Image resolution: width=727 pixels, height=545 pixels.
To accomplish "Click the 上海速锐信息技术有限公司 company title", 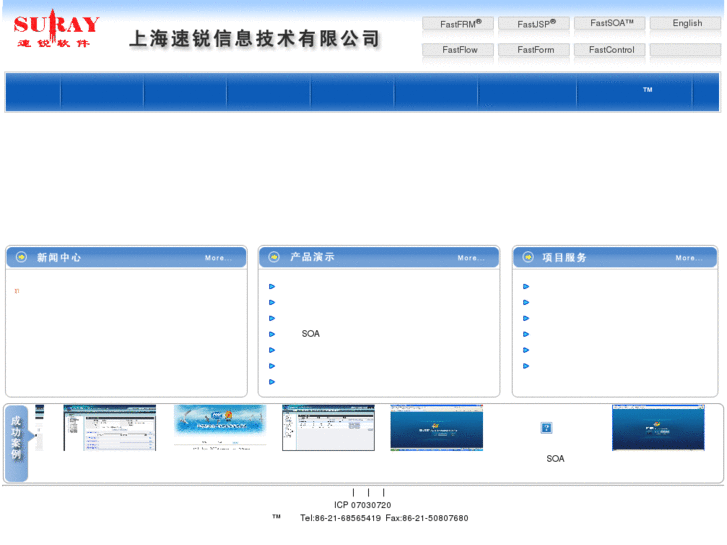I will pyautogui.click(x=255, y=39).
